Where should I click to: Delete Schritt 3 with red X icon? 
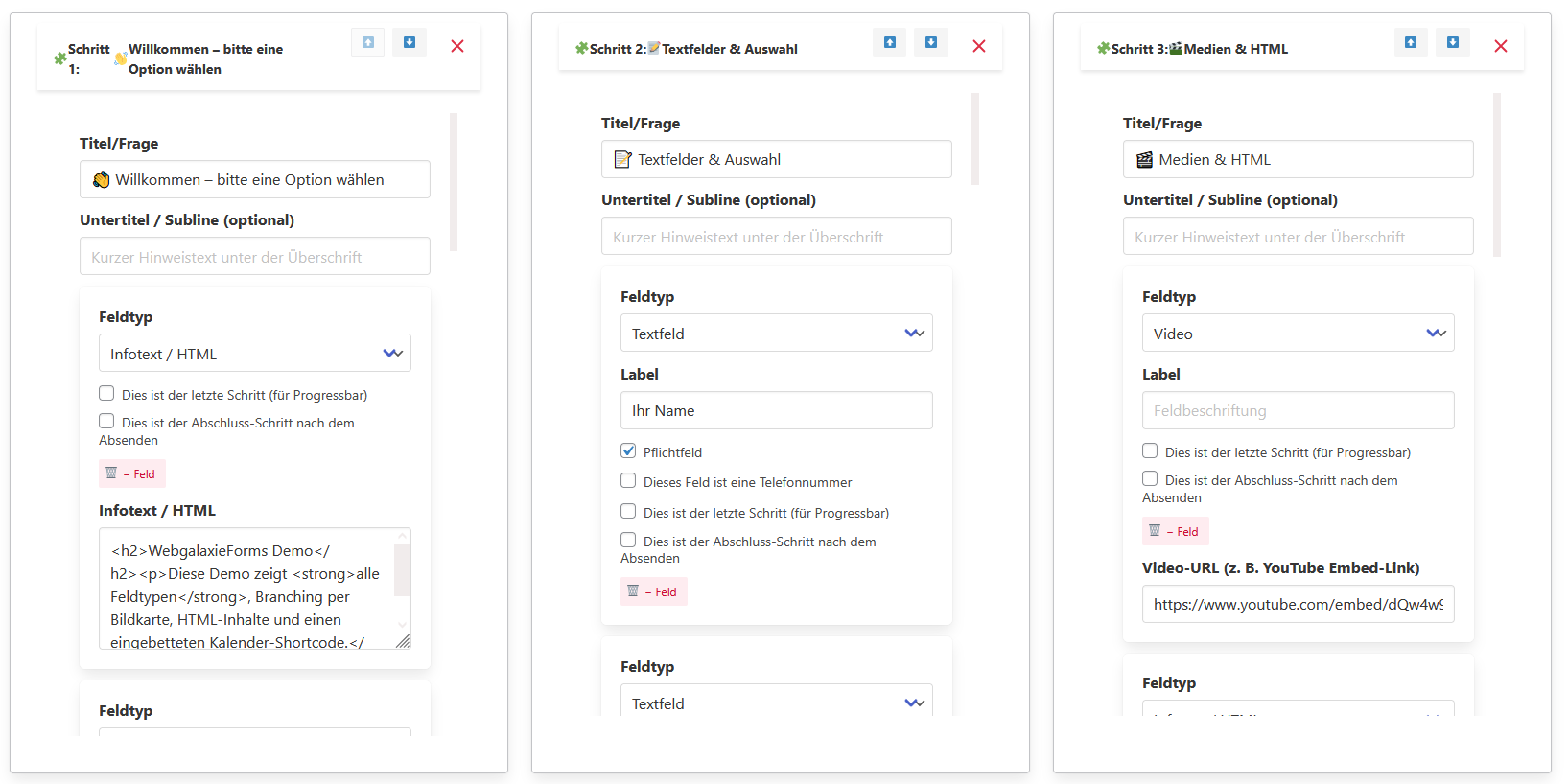pos(1501,46)
